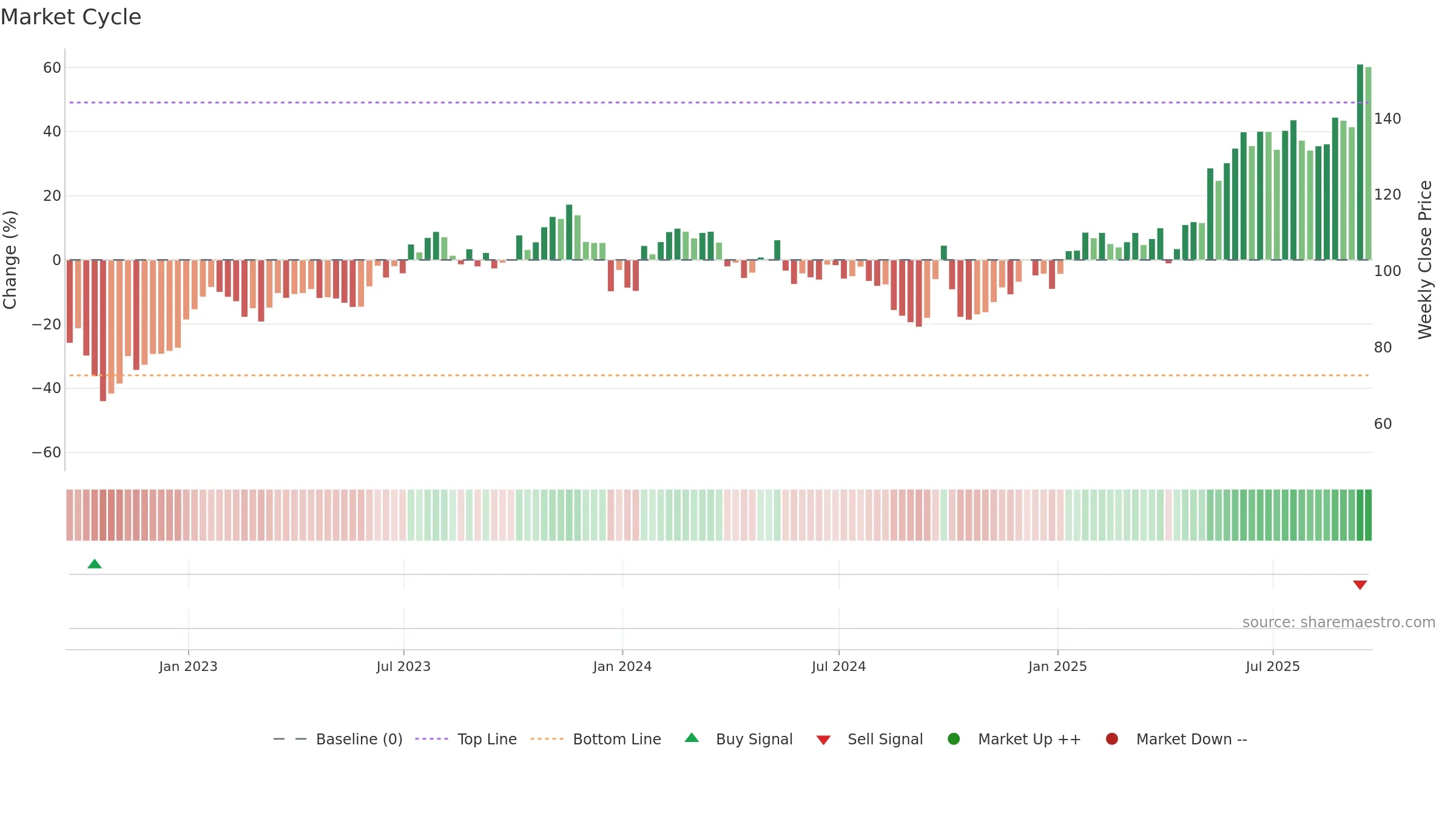Viewport: 1456px width, 819px height.
Task: Click the tallest dark green bar above 60
Action: 1360,162
